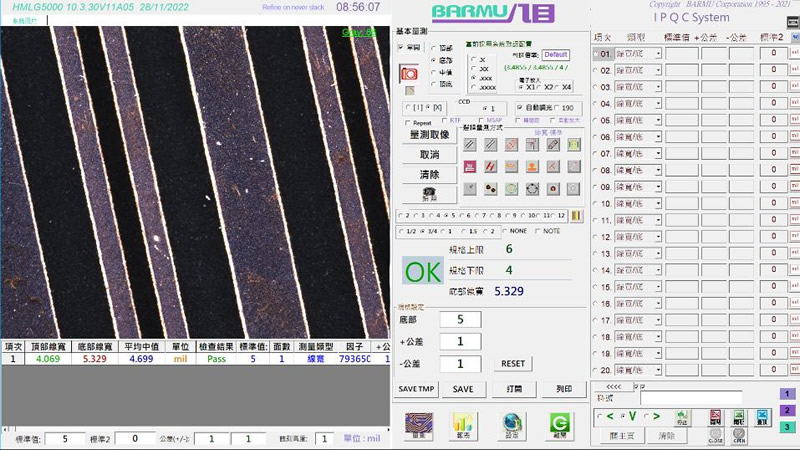The width and height of the screenshot is (800, 450).
Task: Open the type dropdown in row 01
Action: 658,54
